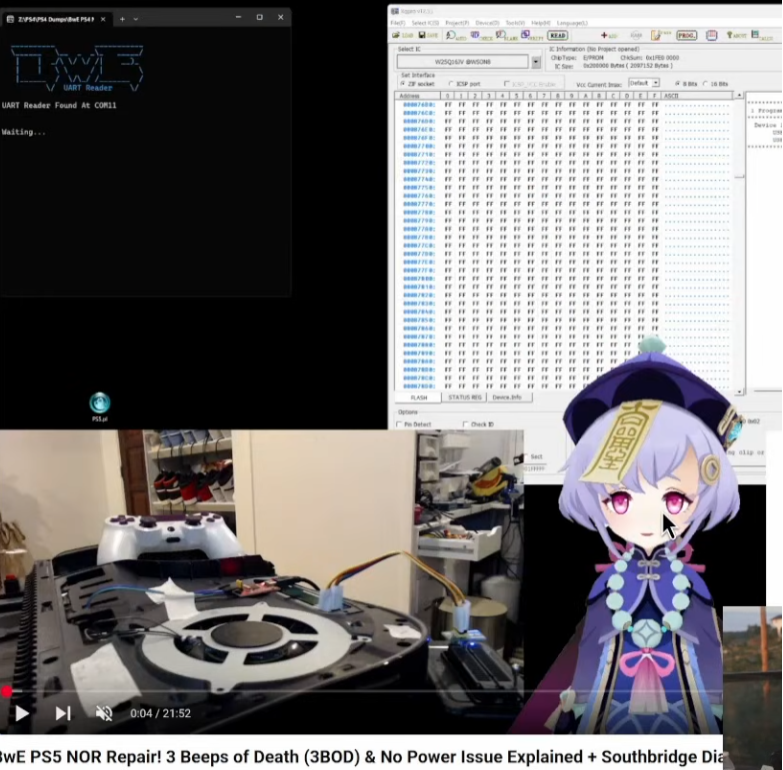Screen dimensions: 783x770
Task: Click the W25Q16JV @WSON8 chip selection field
Action: 462,62
